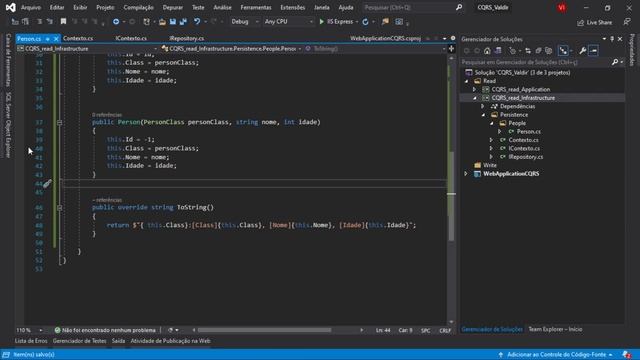
Task: Click the editor split window icon
Action: pyautogui.click(x=451, y=49)
